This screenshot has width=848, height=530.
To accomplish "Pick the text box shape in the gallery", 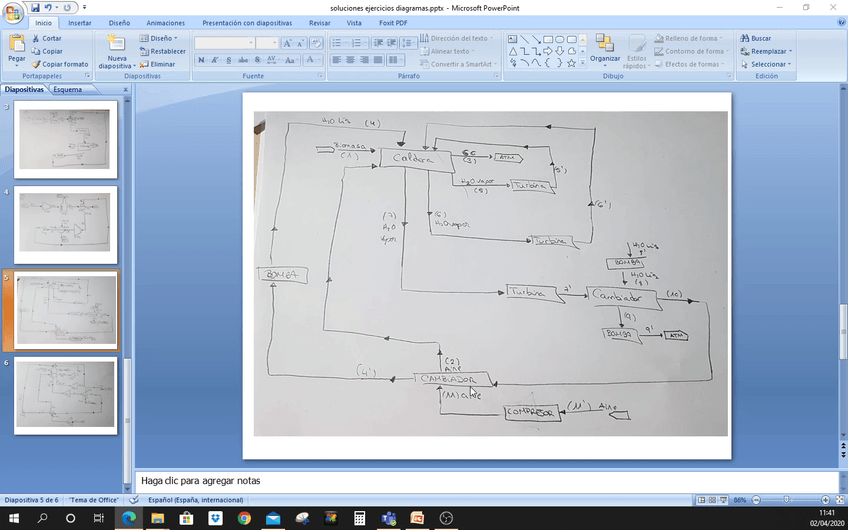I will 512,39.
